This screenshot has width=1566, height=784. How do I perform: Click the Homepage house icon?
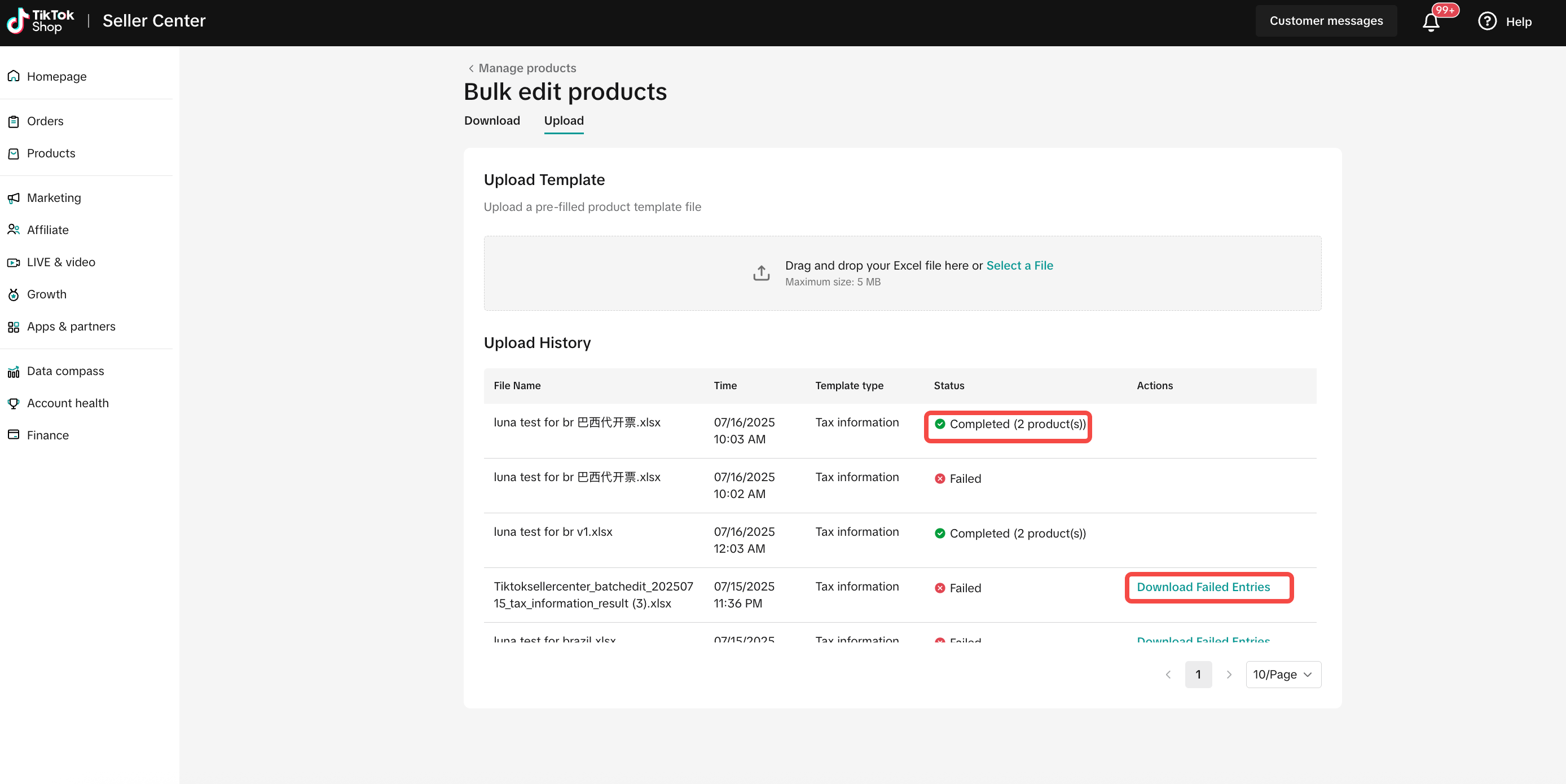[x=14, y=76]
